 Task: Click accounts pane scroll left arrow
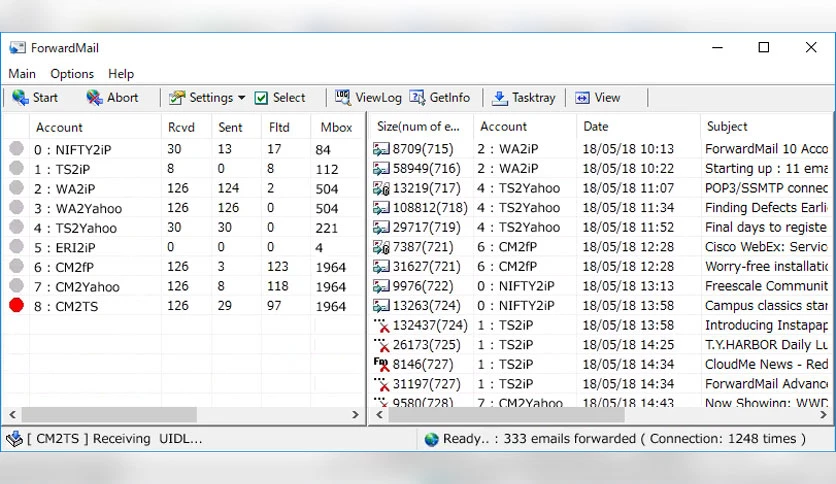click(x=12, y=414)
